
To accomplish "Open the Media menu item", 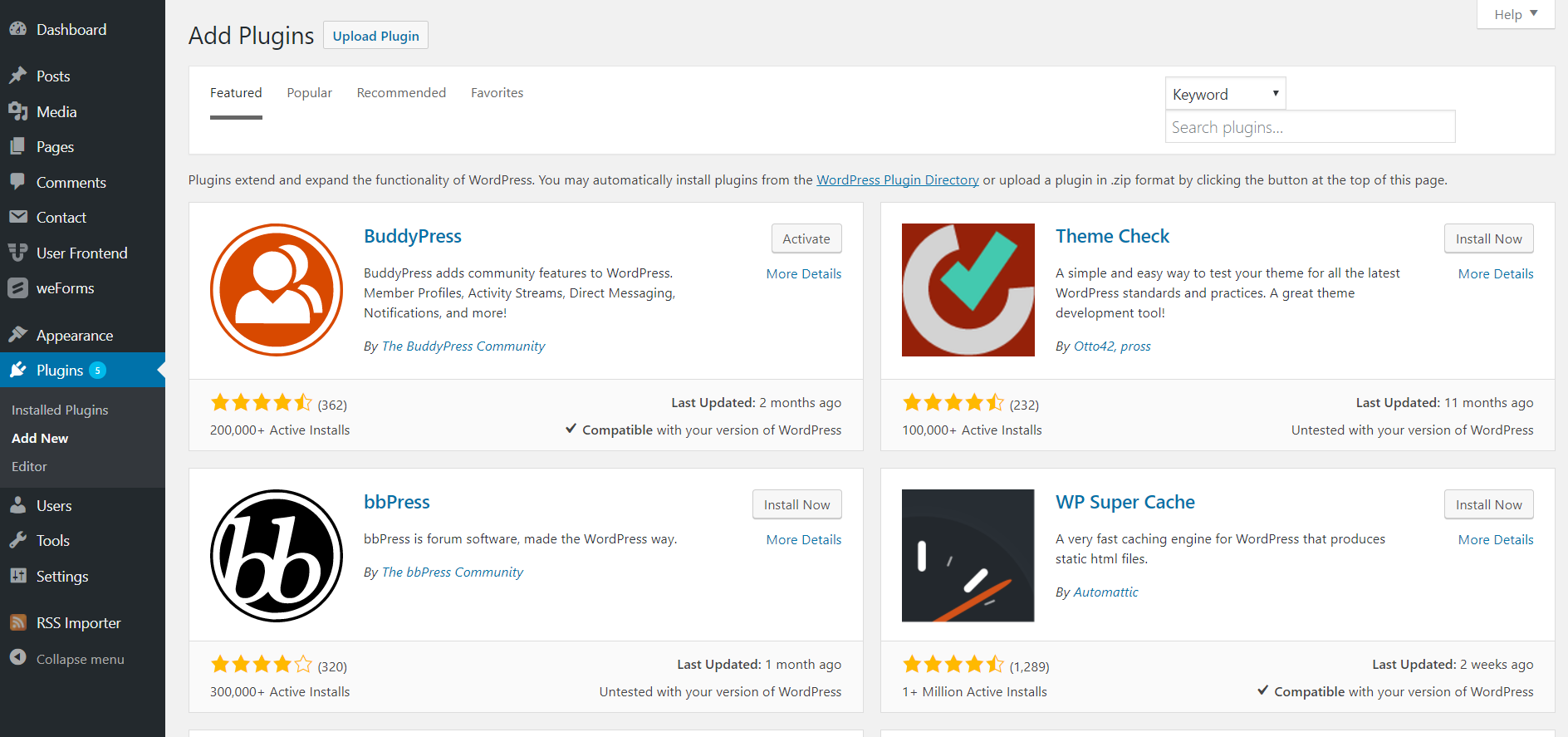I will point(82,111).
